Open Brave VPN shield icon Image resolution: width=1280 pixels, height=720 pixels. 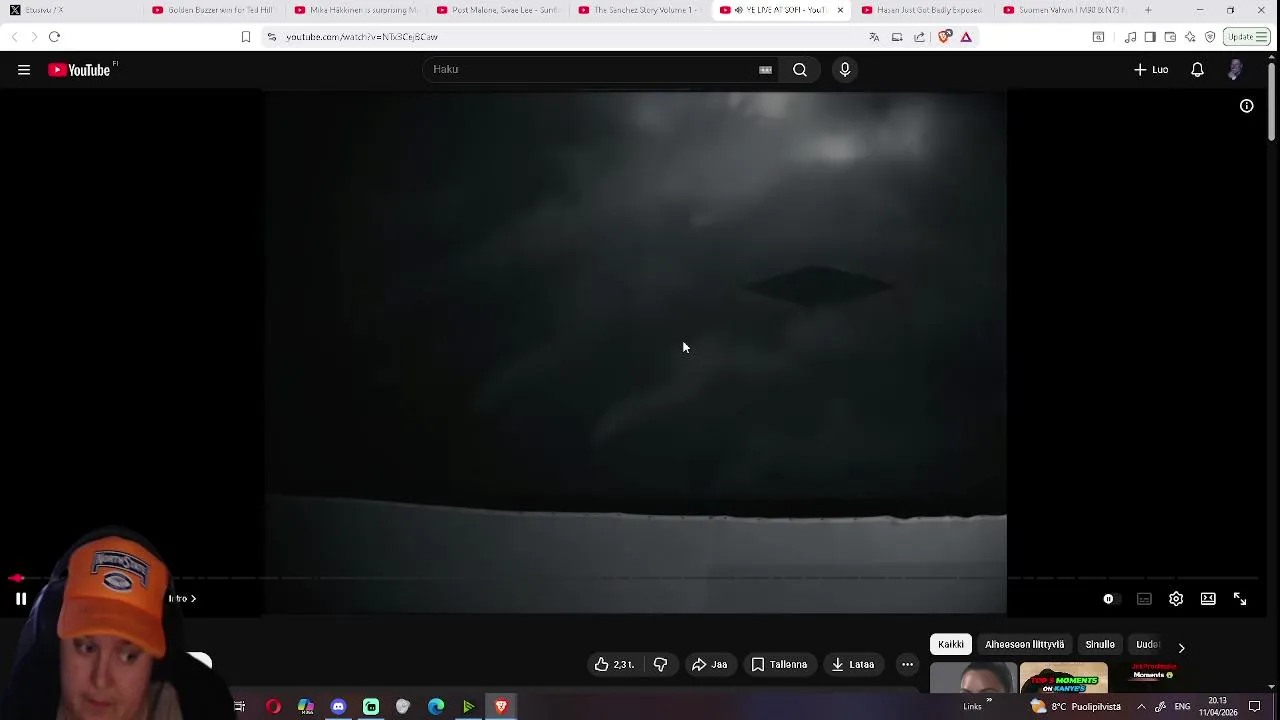(1210, 37)
